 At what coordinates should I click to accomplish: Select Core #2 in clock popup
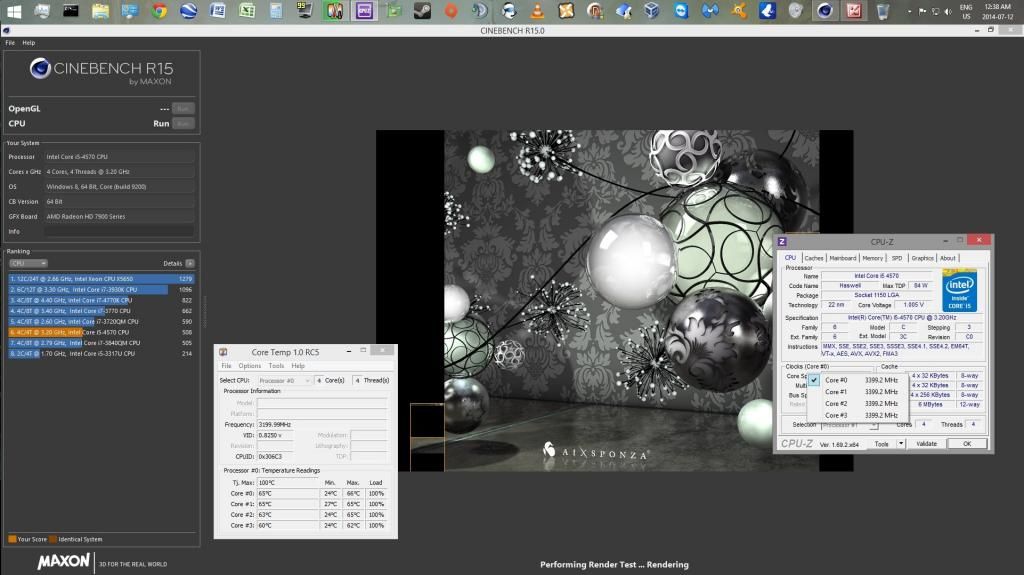coord(836,403)
